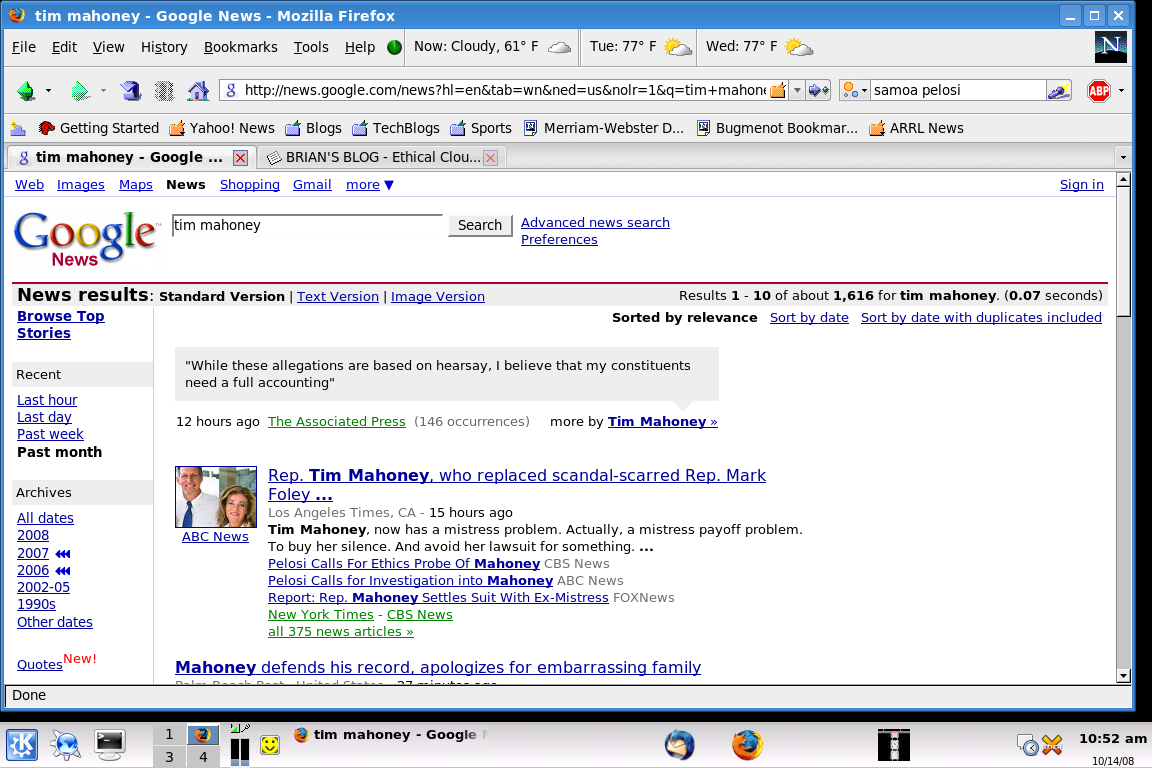This screenshot has height=768, width=1152.
Task: Open the ABC News article thumbnail
Action: [x=215, y=497]
